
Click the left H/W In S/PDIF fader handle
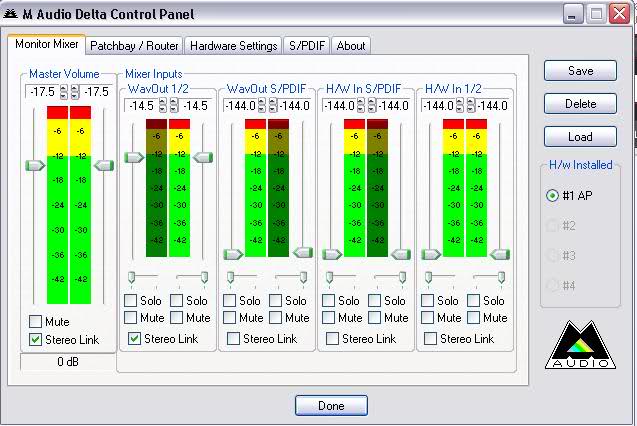coord(332,254)
